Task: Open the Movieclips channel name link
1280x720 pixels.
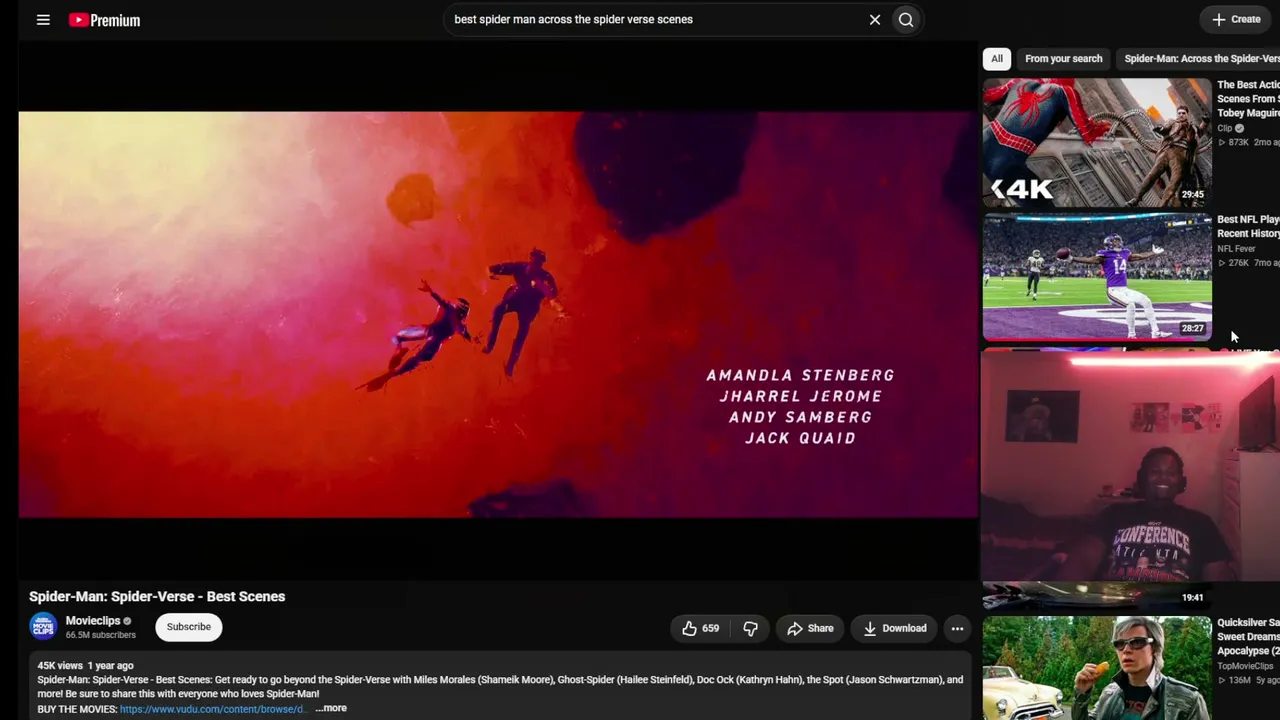Action: pyautogui.click(x=93, y=621)
